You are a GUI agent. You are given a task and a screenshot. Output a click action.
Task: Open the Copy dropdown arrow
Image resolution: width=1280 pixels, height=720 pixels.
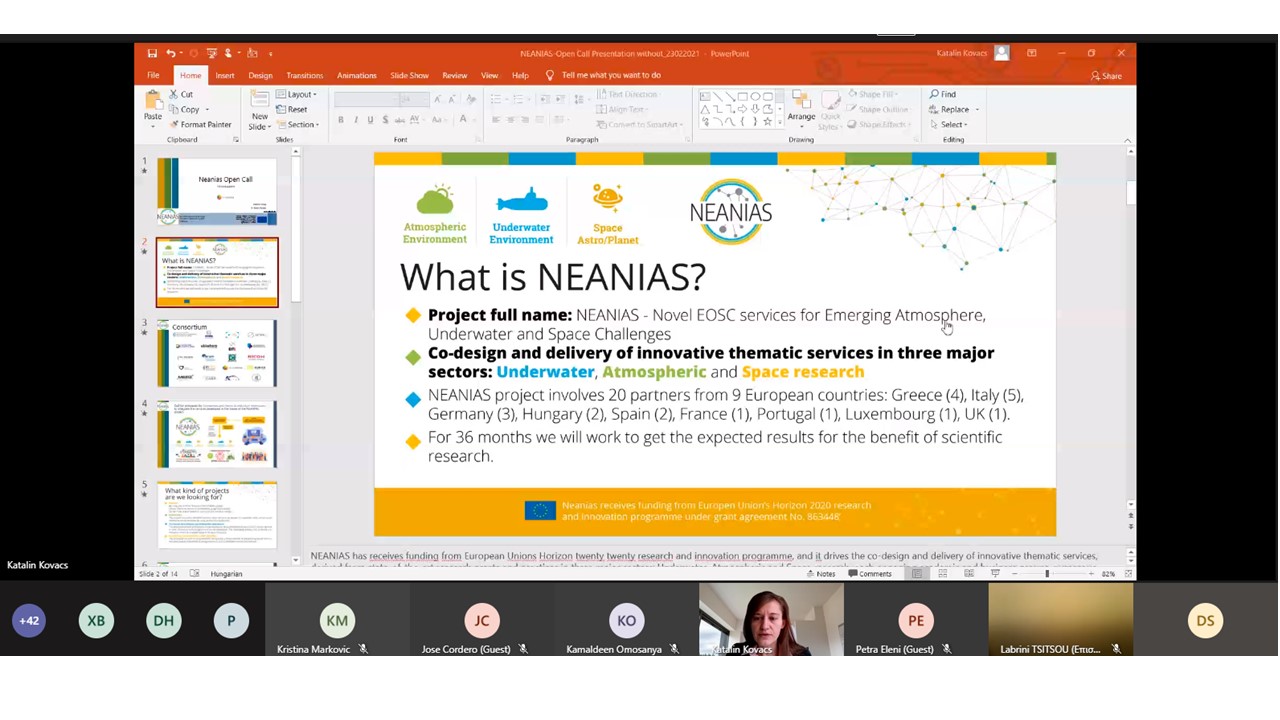tap(206, 109)
